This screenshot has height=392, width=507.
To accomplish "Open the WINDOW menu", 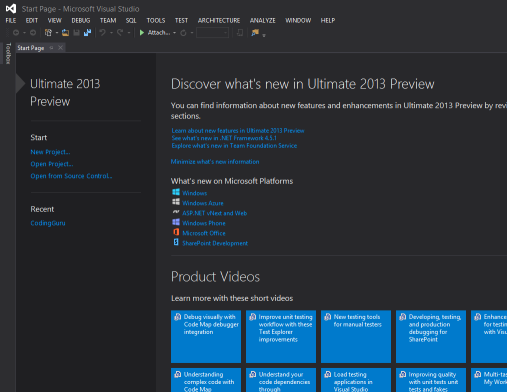I will pos(298,21).
